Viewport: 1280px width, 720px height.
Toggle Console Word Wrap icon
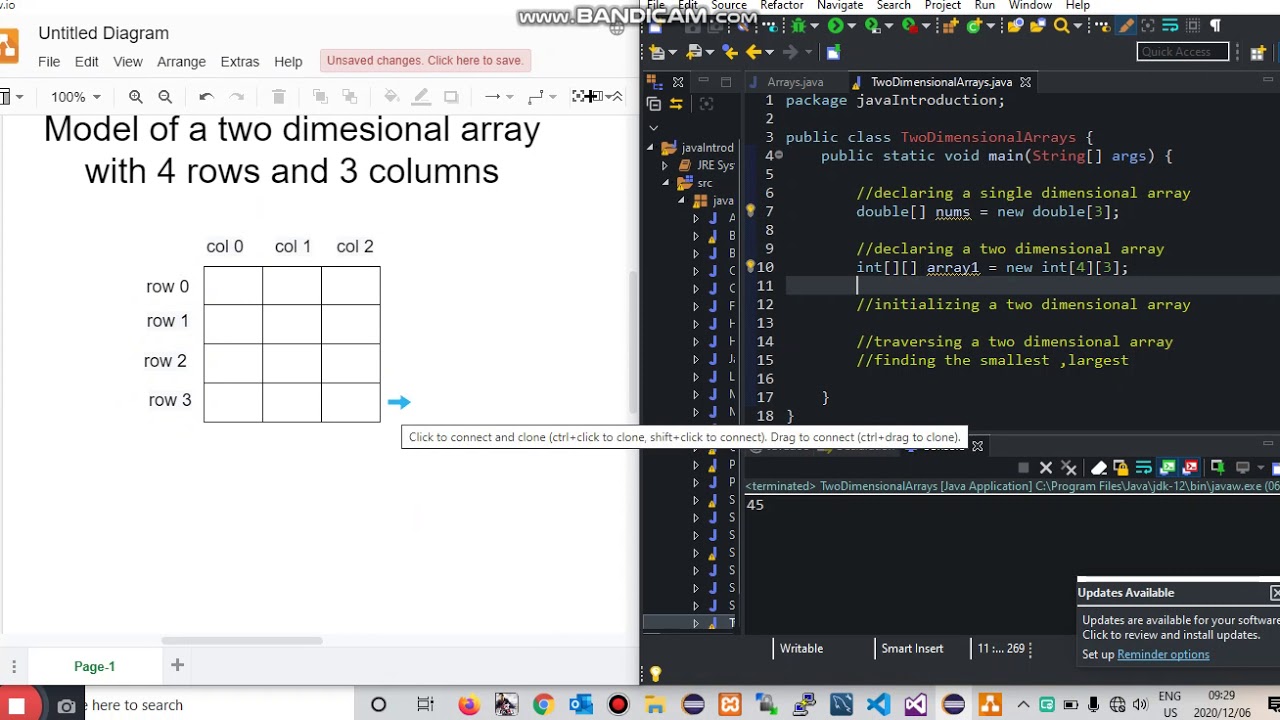(x=1144, y=467)
